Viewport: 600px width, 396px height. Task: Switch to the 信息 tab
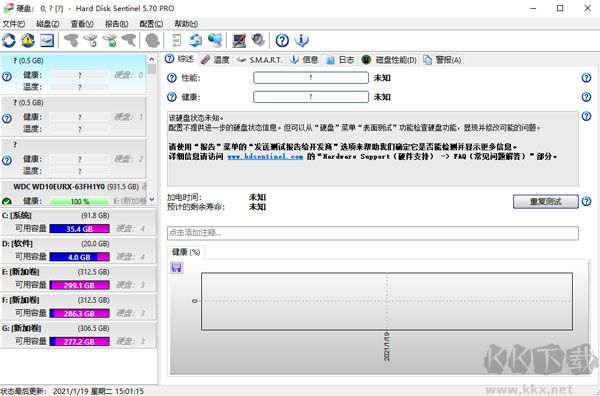[305, 60]
